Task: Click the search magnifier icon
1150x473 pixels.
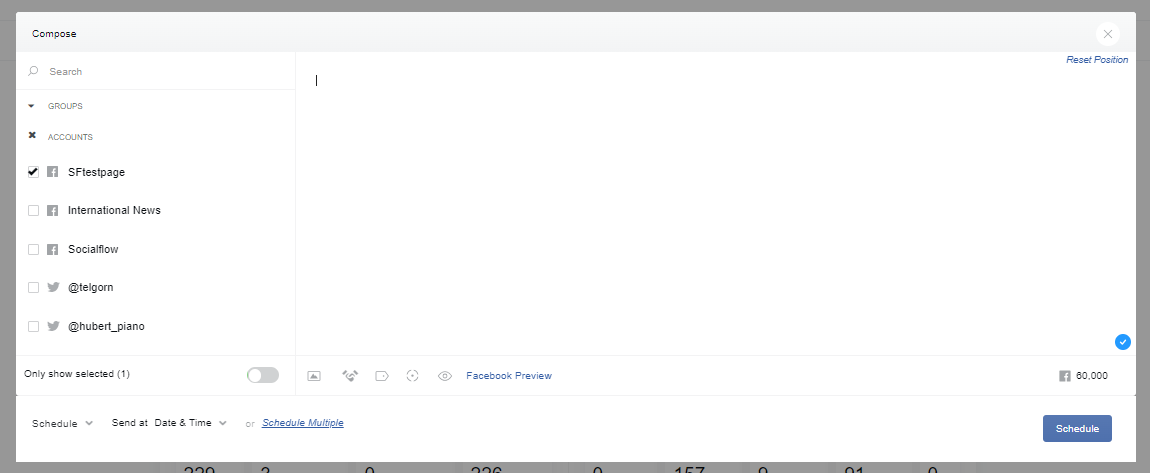Action: [x=33, y=71]
